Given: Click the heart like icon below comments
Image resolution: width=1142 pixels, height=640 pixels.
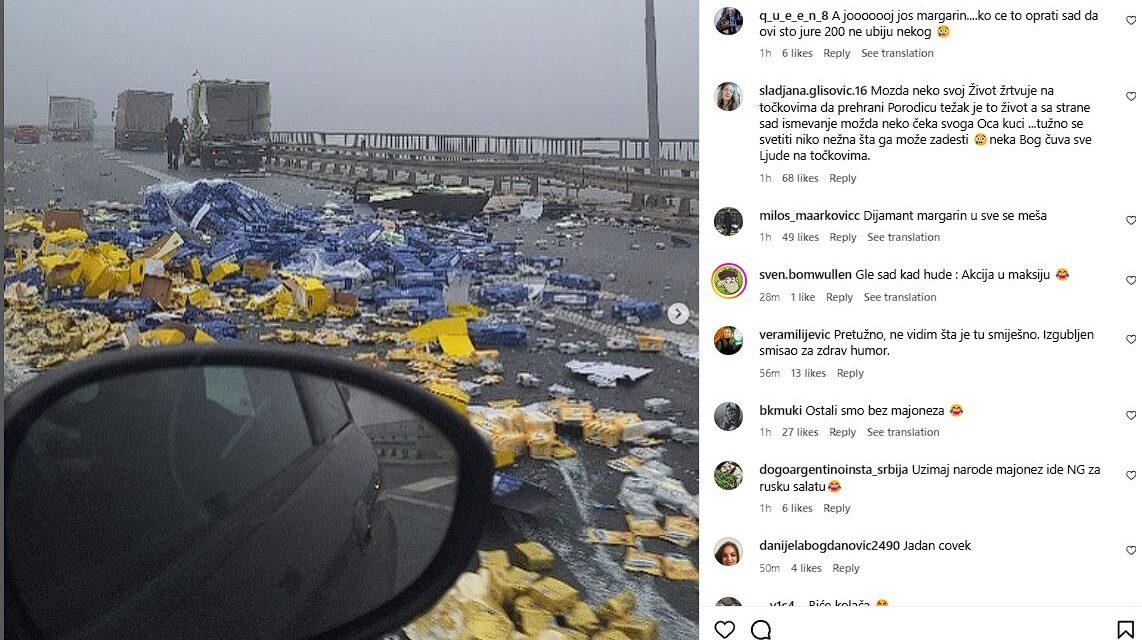Looking at the screenshot, I should tap(725, 629).
